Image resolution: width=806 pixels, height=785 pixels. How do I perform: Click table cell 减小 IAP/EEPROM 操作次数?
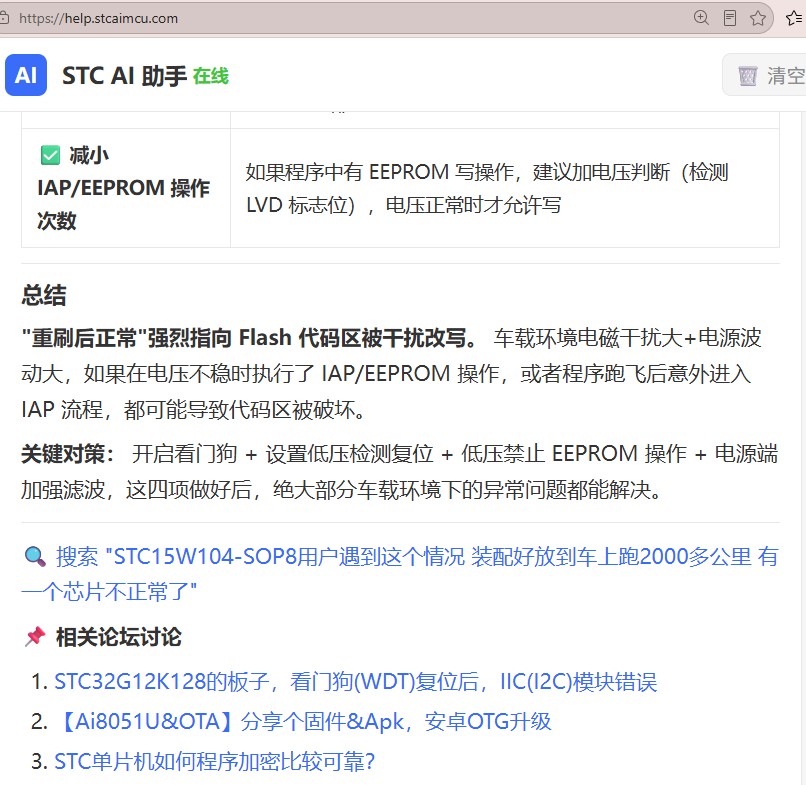pos(126,188)
